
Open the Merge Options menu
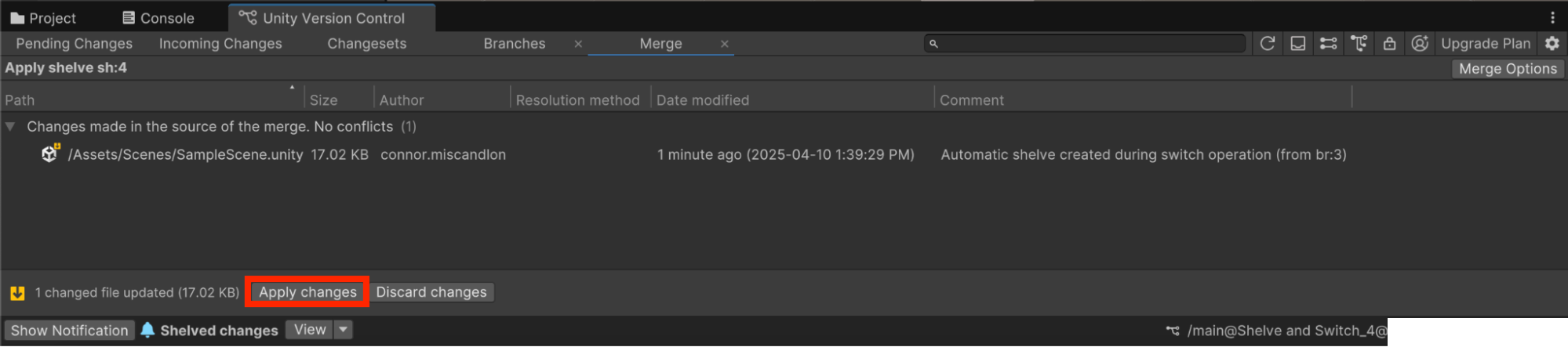point(1507,69)
